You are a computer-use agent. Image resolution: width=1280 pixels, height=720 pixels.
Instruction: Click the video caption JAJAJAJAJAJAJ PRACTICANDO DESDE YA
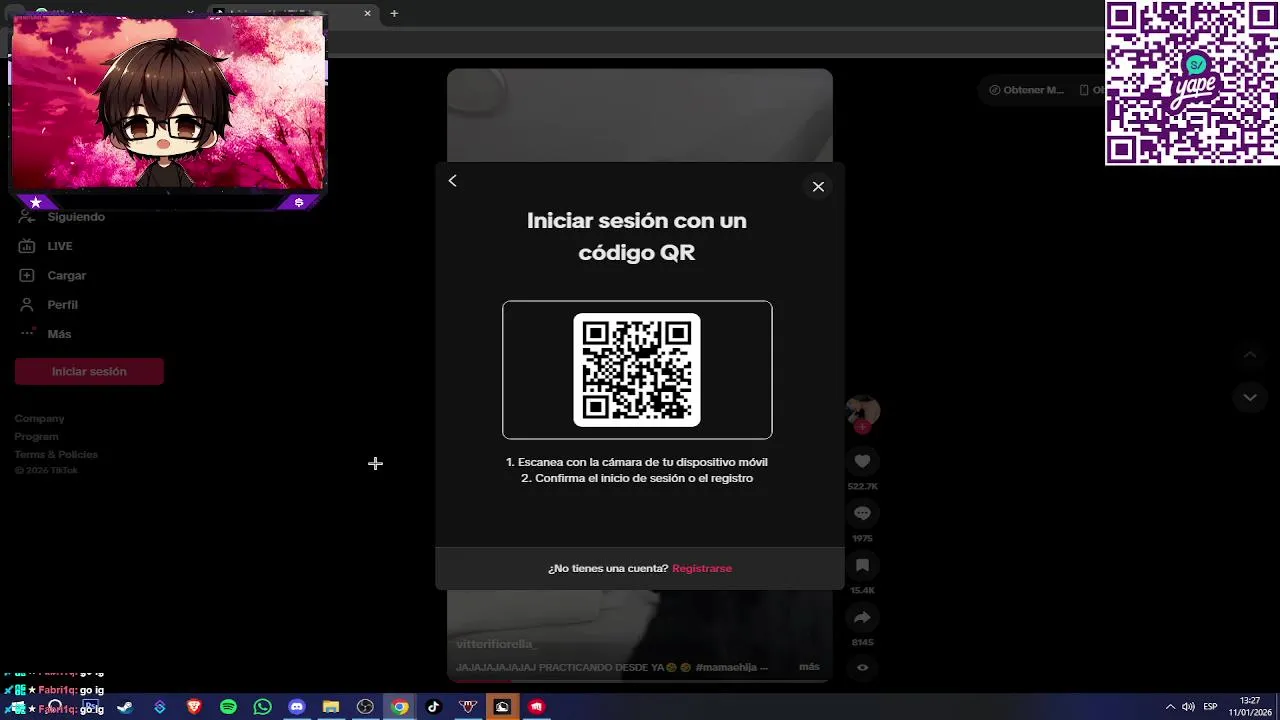[612, 667]
